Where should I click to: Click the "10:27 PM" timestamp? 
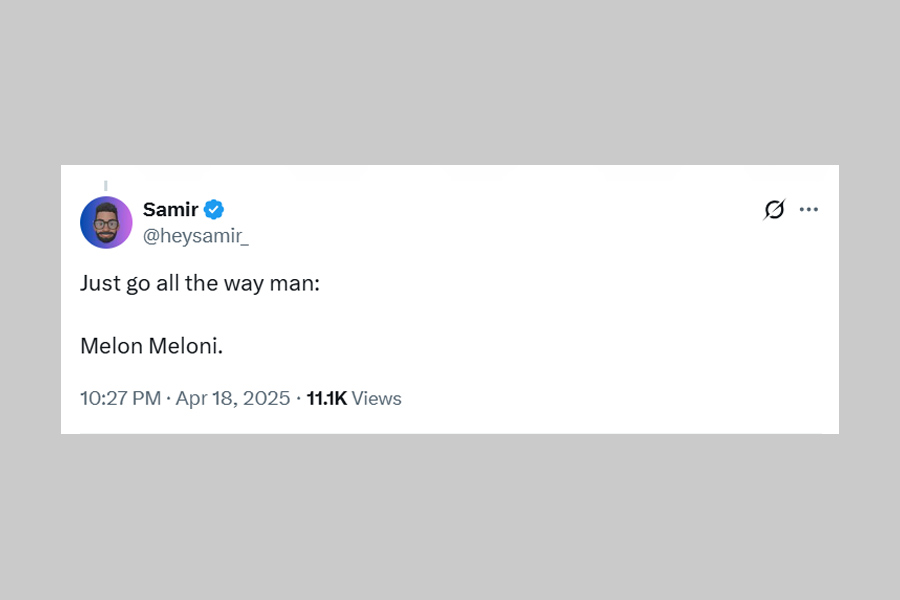[120, 398]
